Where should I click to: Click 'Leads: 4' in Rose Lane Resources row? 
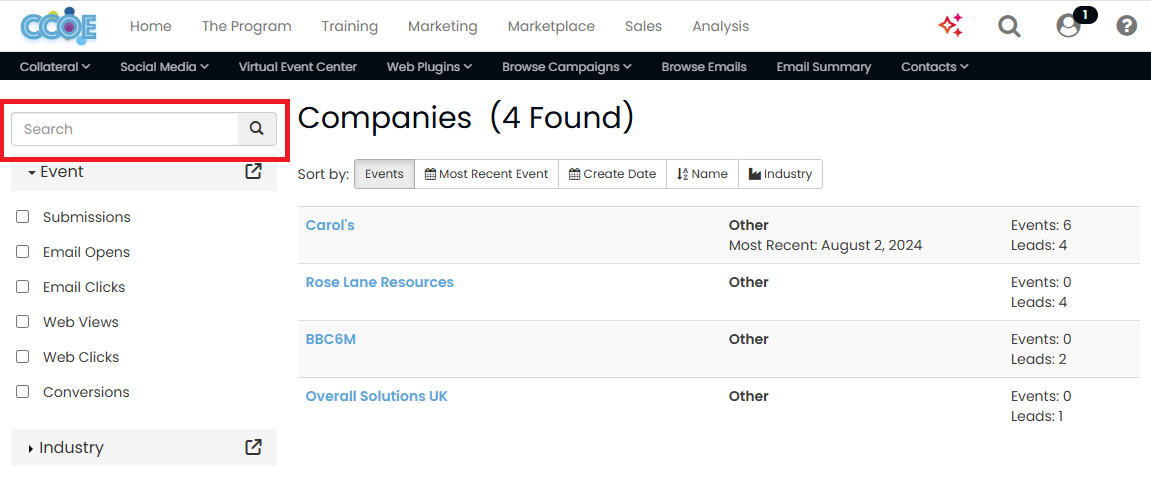click(x=1039, y=302)
